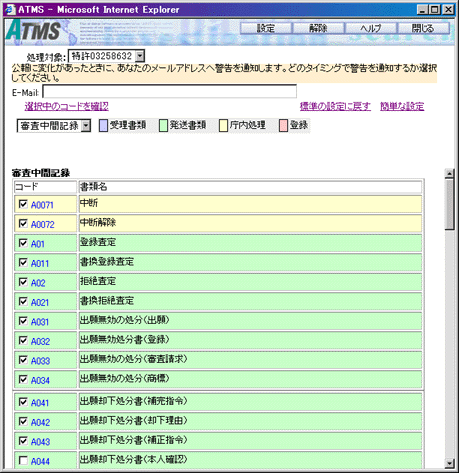Click the E-Mail input field
This screenshot has height=473, width=459.
tap(170, 91)
